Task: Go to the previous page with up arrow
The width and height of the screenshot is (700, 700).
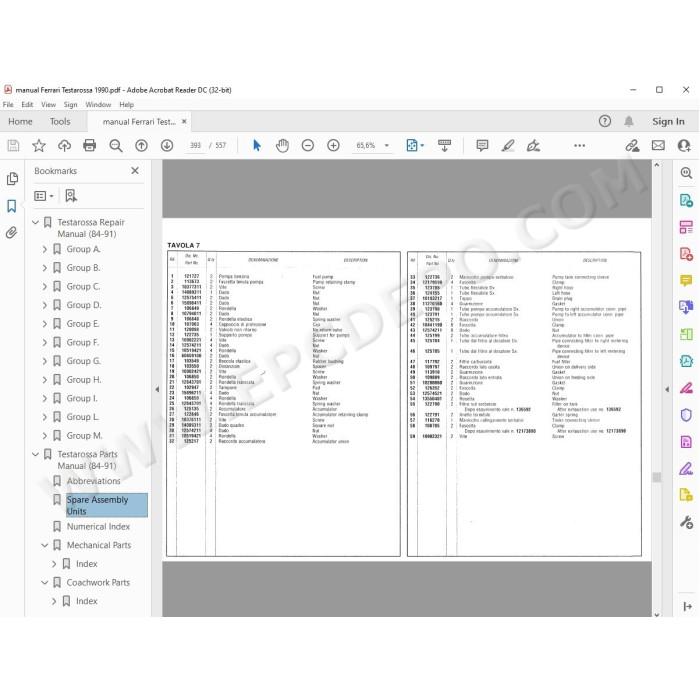Action: 142,146
